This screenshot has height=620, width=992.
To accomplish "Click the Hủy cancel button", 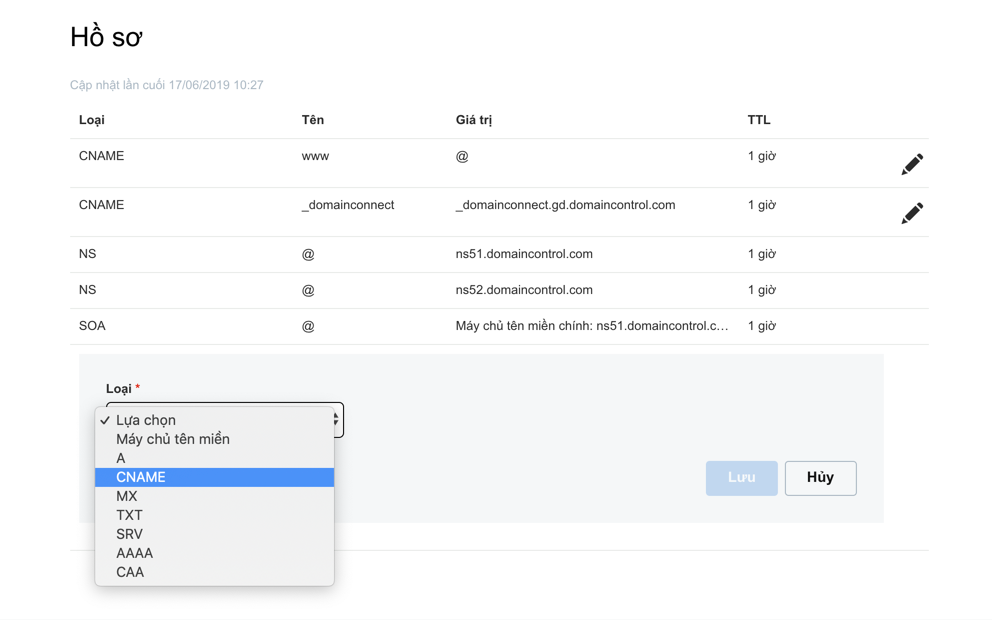I will click(821, 478).
